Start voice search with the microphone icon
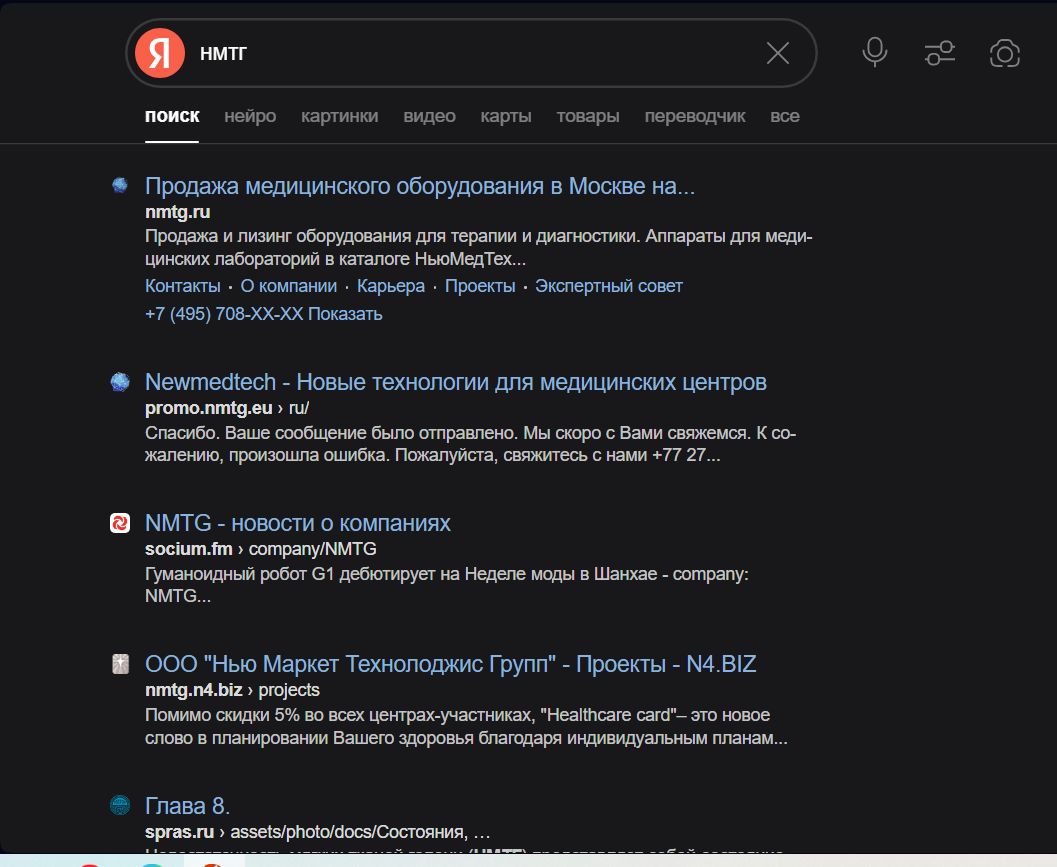The width and height of the screenshot is (1057, 867). [x=874, y=53]
